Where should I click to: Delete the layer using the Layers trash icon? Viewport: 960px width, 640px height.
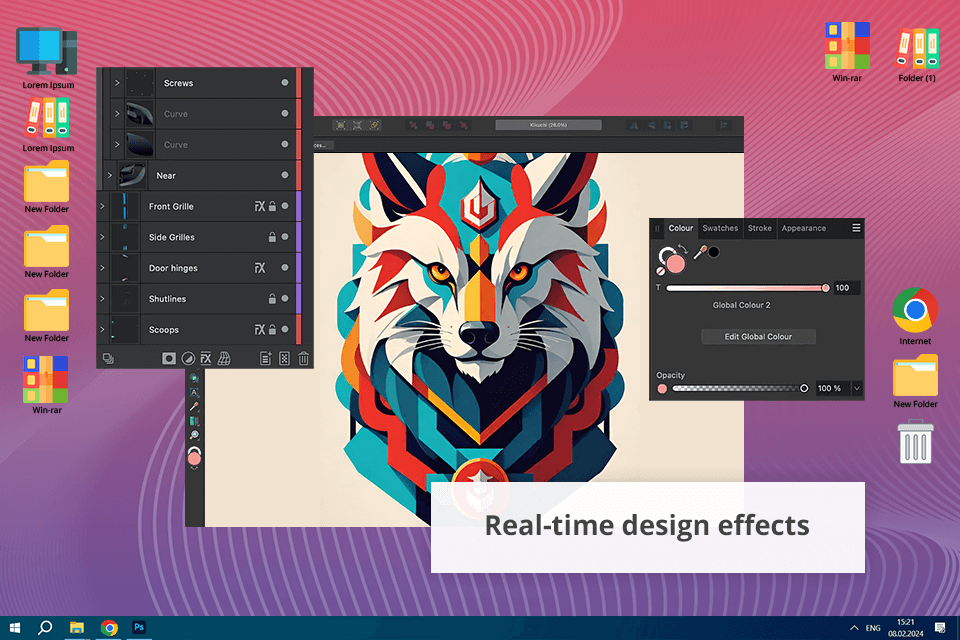[304, 358]
